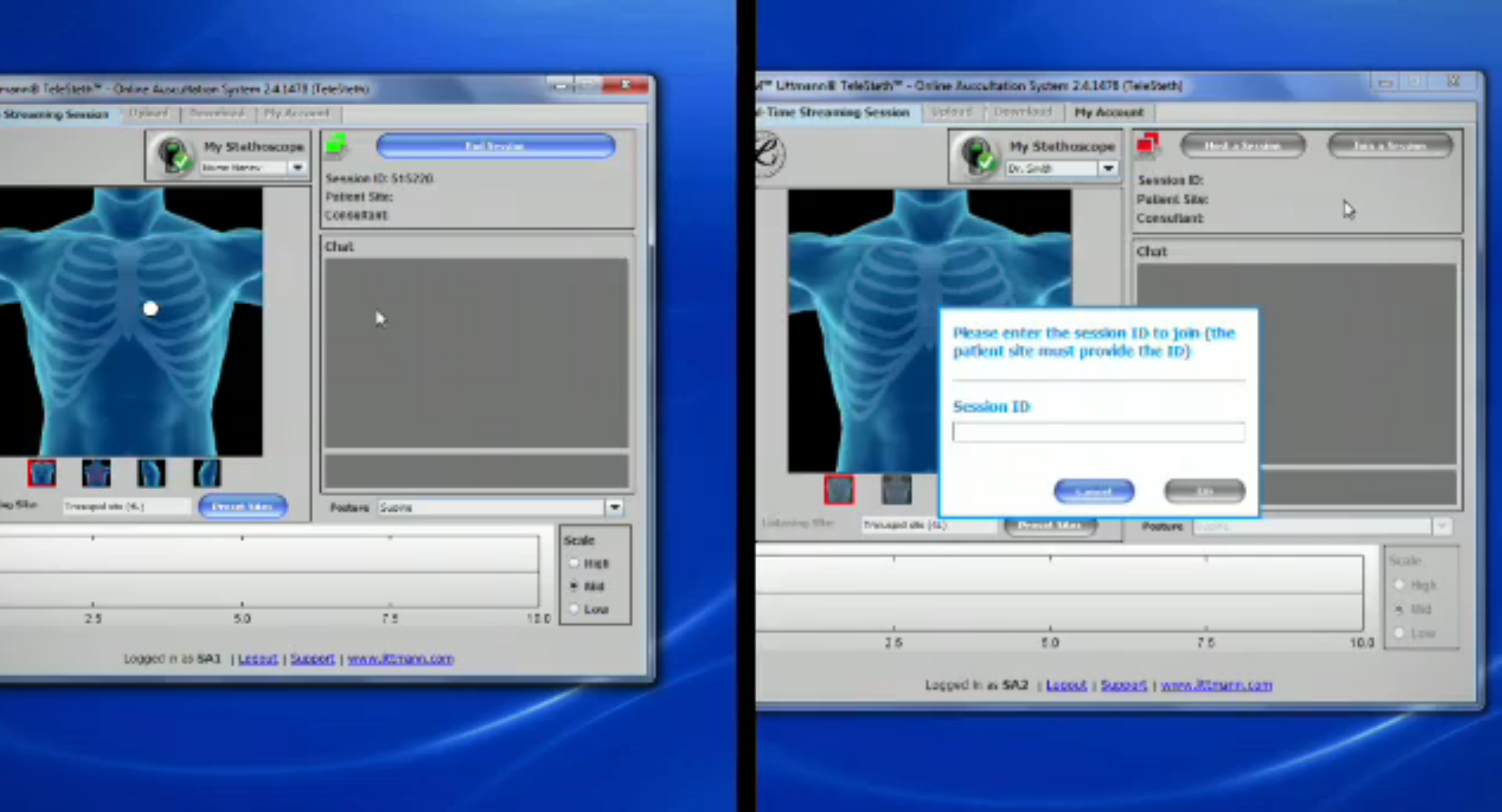
Task: Open My Account tab in left window
Action: click(x=297, y=114)
